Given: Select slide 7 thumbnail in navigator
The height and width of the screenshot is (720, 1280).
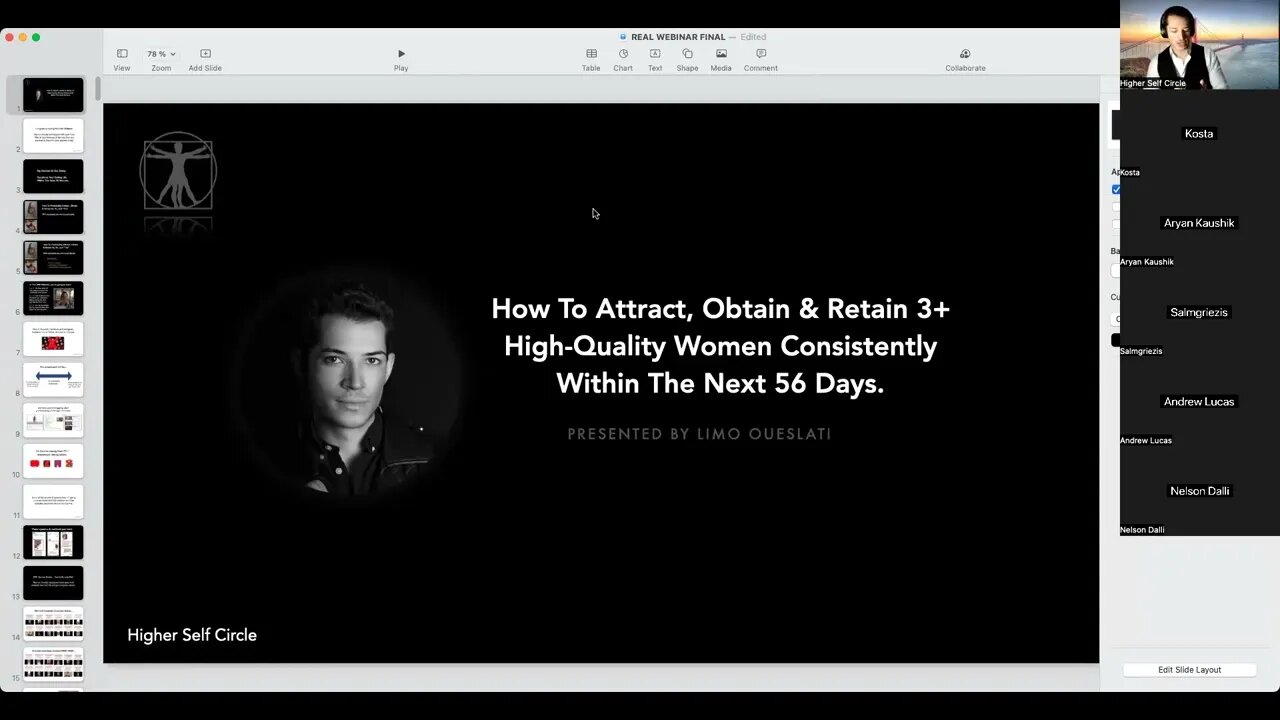Looking at the screenshot, I should (x=53, y=339).
